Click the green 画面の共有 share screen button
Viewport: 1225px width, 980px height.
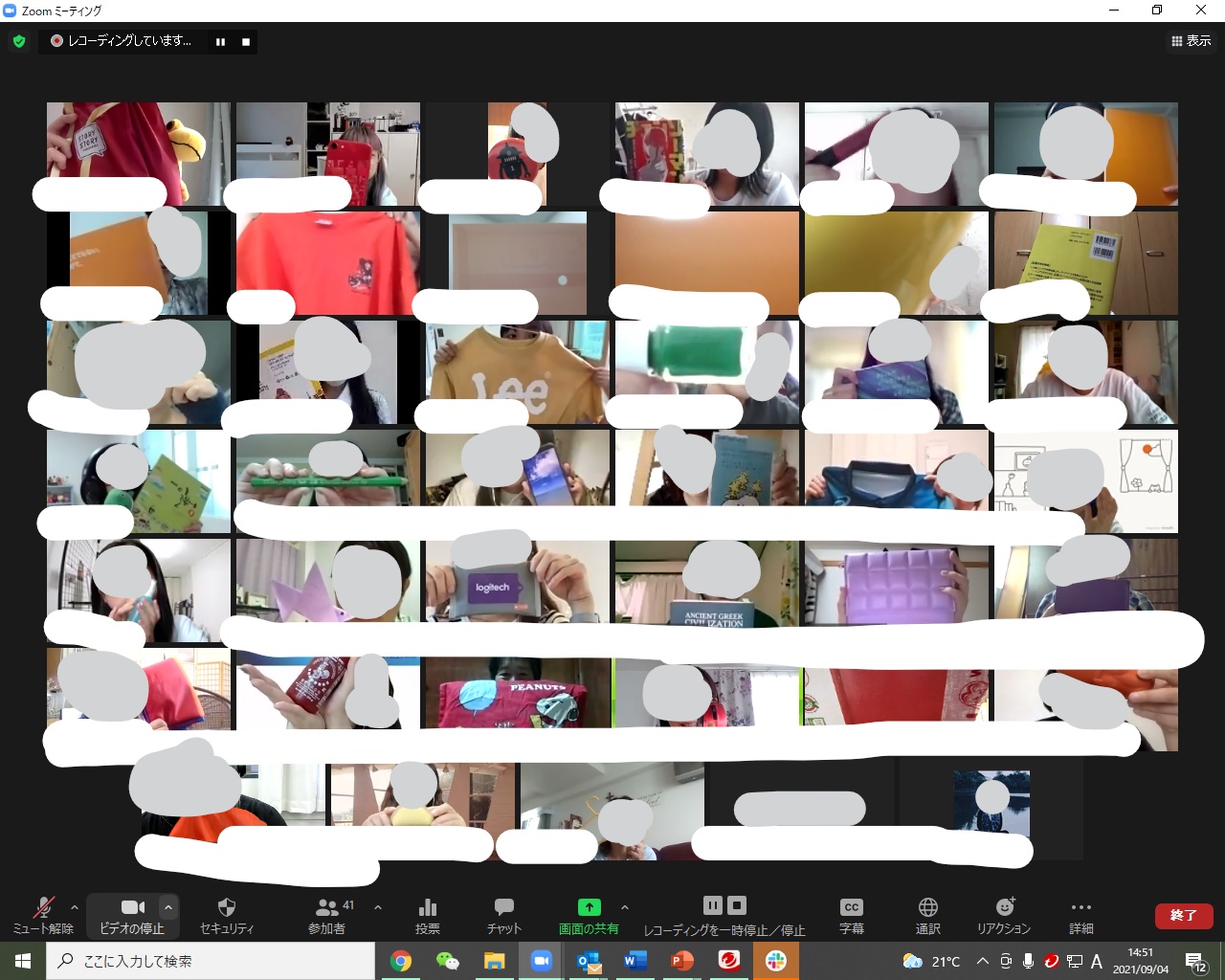click(x=589, y=915)
